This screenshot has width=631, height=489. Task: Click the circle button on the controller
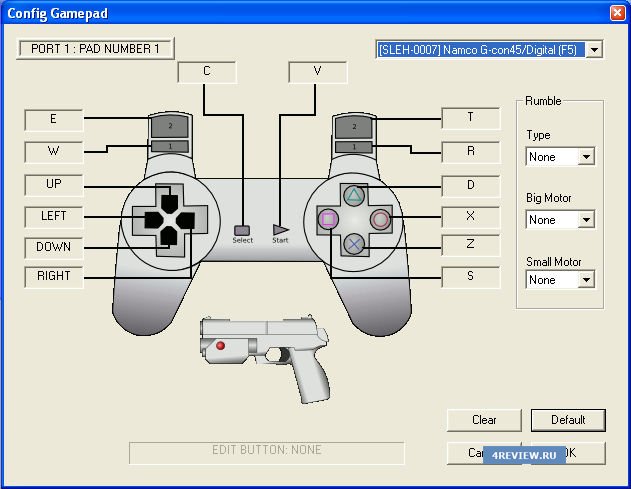click(380, 219)
